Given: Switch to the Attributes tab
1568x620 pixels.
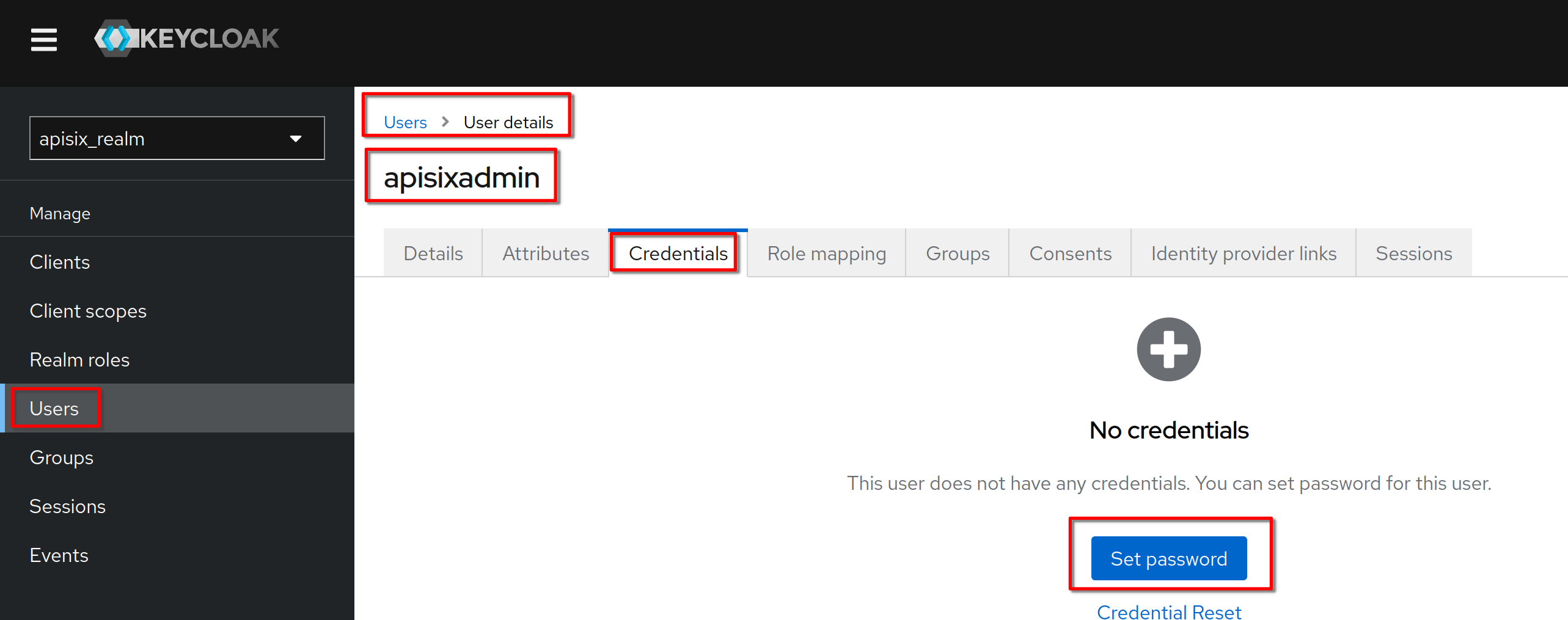Looking at the screenshot, I should coord(546,253).
